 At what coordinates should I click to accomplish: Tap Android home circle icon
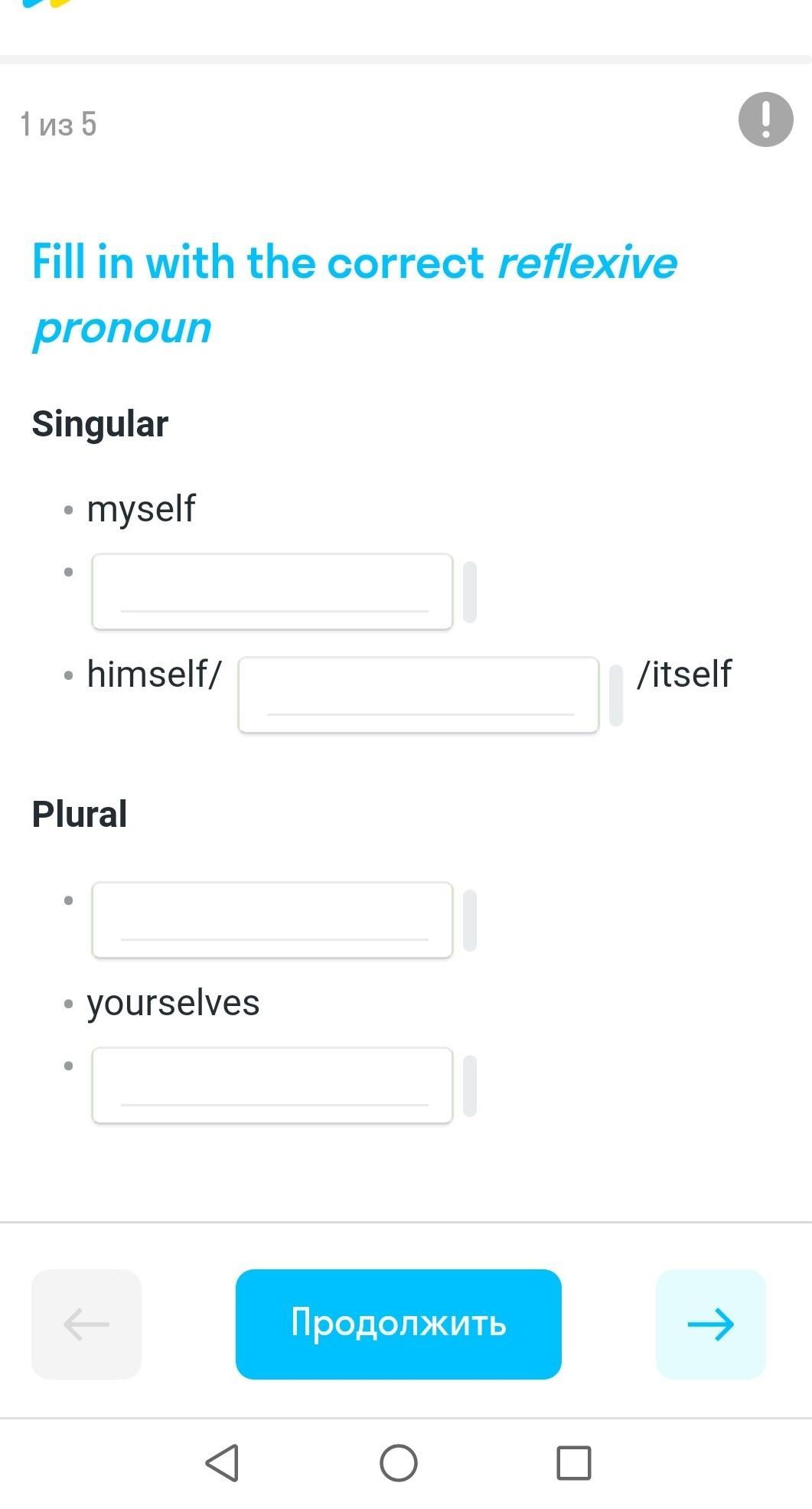tap(399, 1463)
